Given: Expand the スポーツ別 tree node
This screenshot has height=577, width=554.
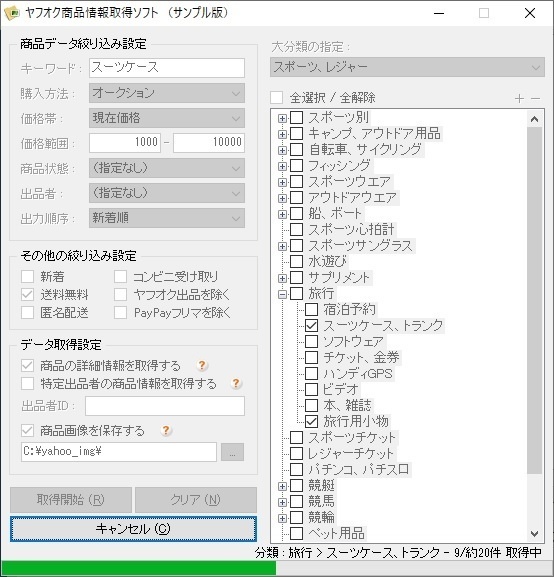Looking at the screenshot, I should [x=282, y=118].
